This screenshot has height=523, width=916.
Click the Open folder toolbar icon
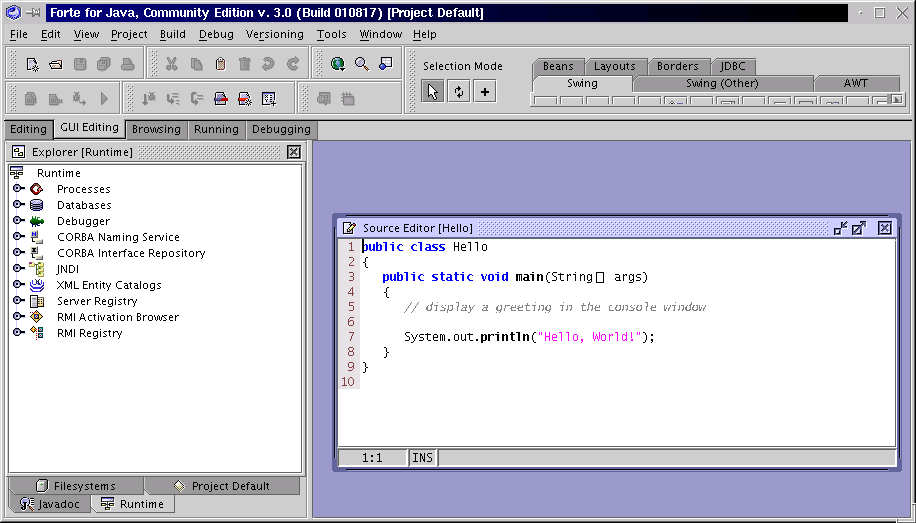pyautogui.click(x=55, y=64)
